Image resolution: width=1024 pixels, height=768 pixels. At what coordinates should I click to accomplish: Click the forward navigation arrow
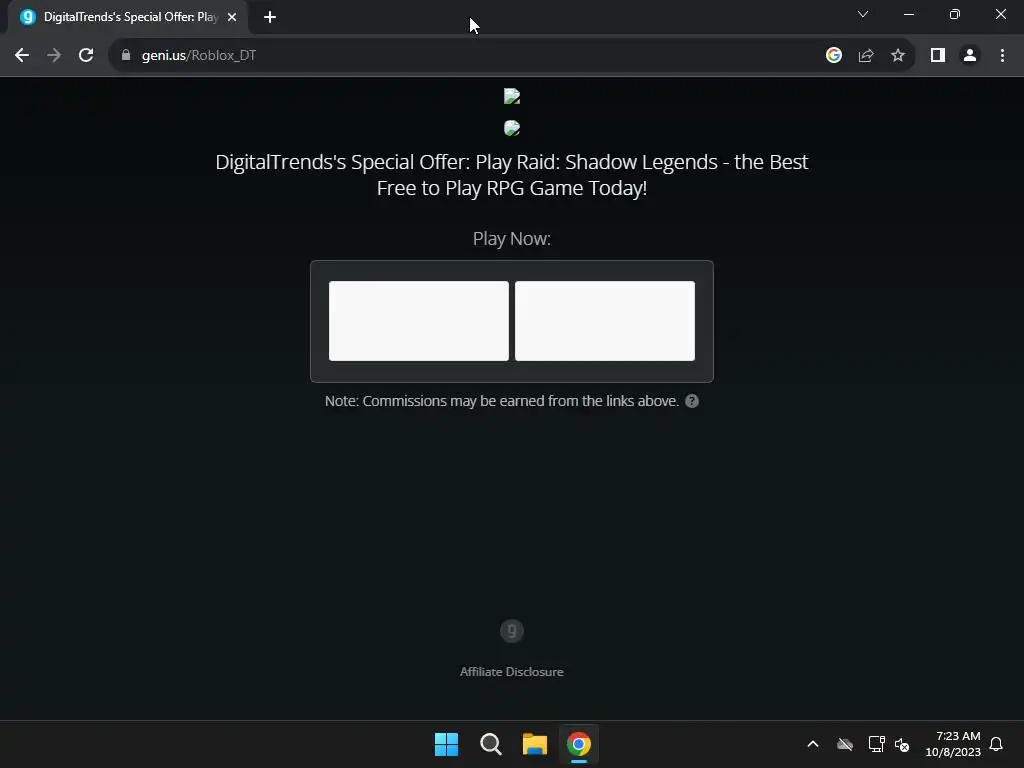click(x=54, y=56)
